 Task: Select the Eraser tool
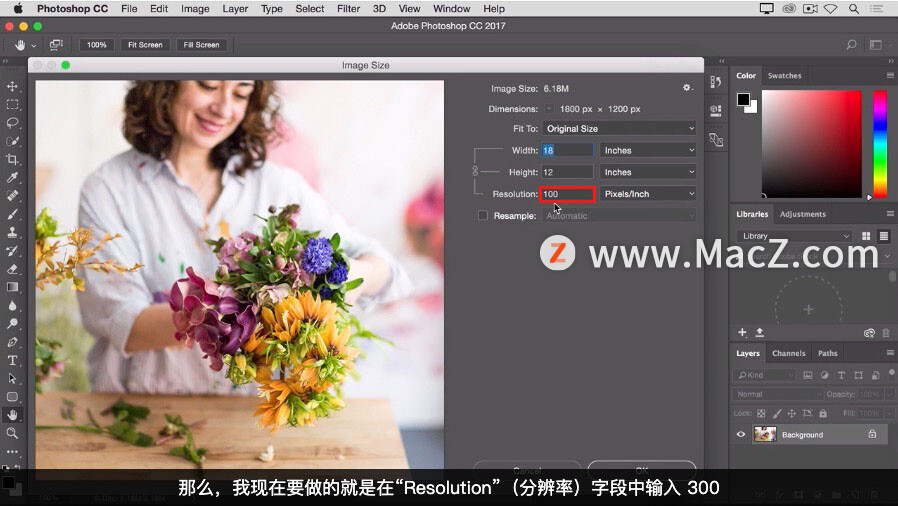12,269
